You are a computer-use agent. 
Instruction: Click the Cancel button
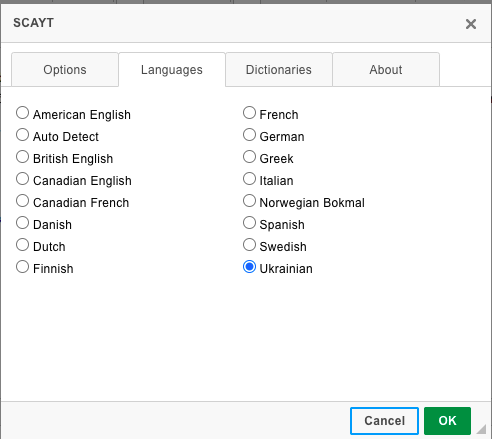pyautogui.click(x=384, y=421)
